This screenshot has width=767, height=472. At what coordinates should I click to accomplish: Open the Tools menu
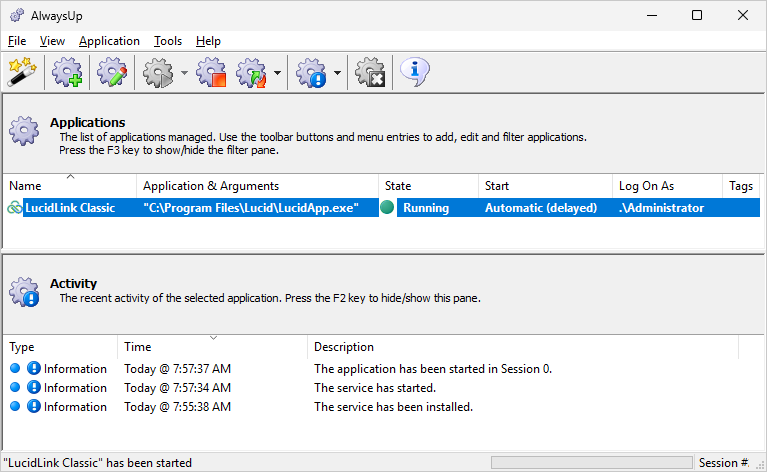[168, 41]
